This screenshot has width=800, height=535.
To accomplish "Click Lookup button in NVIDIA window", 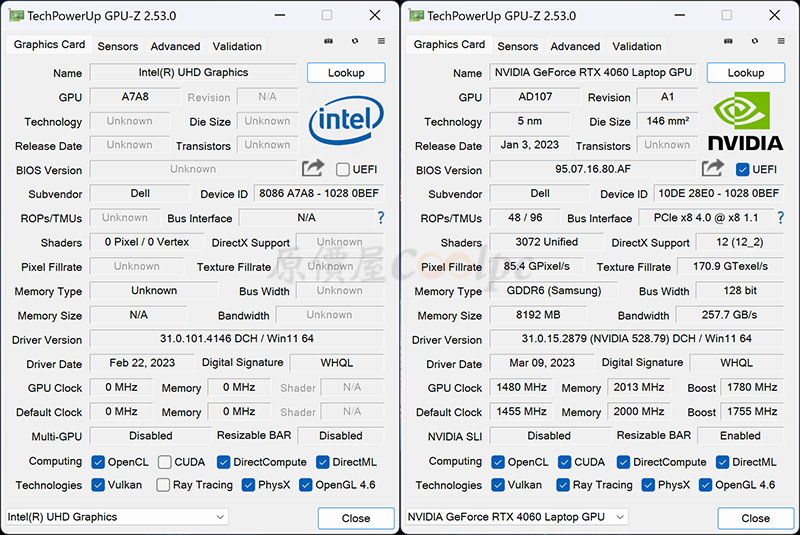I will point(746,72).
